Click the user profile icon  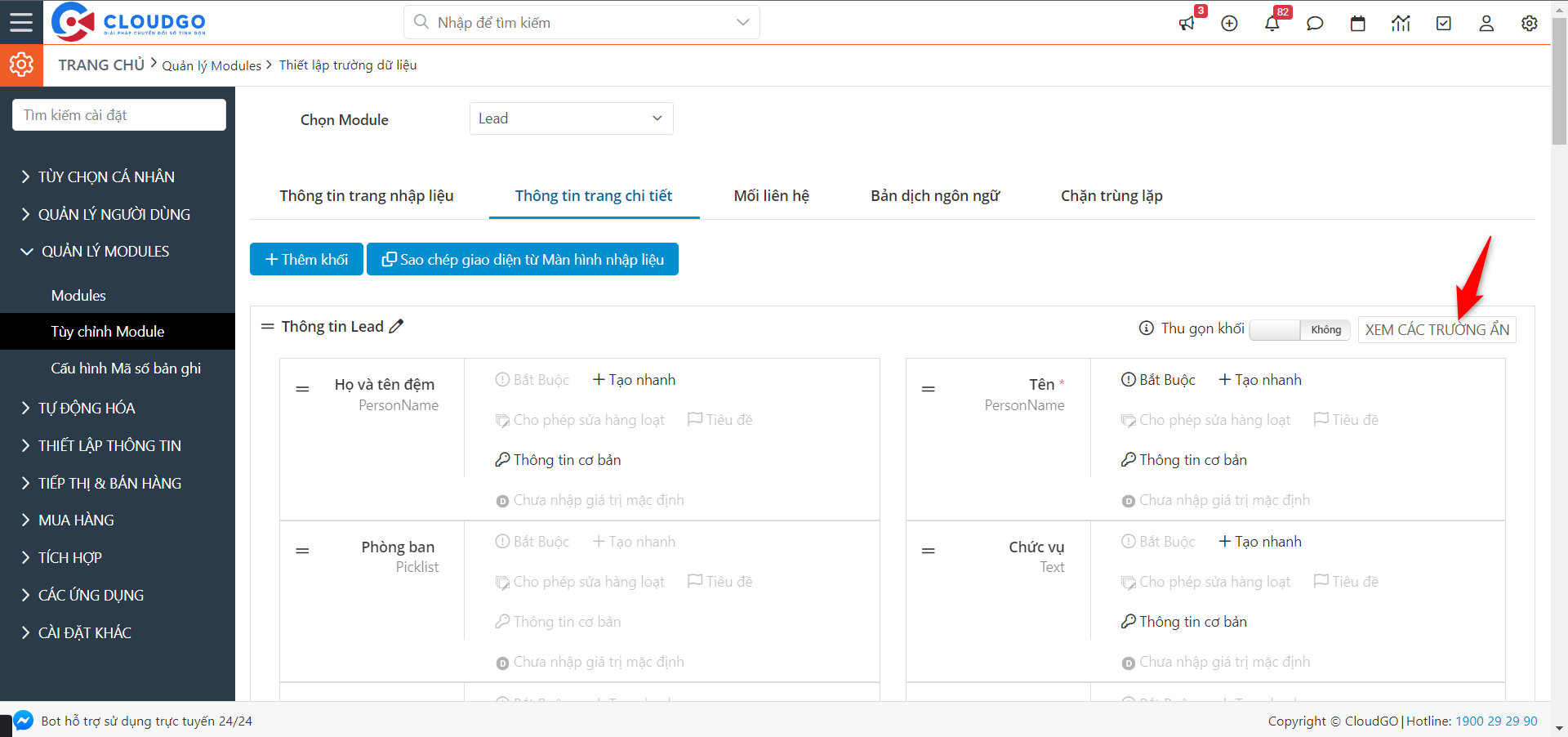(1486, 24)
